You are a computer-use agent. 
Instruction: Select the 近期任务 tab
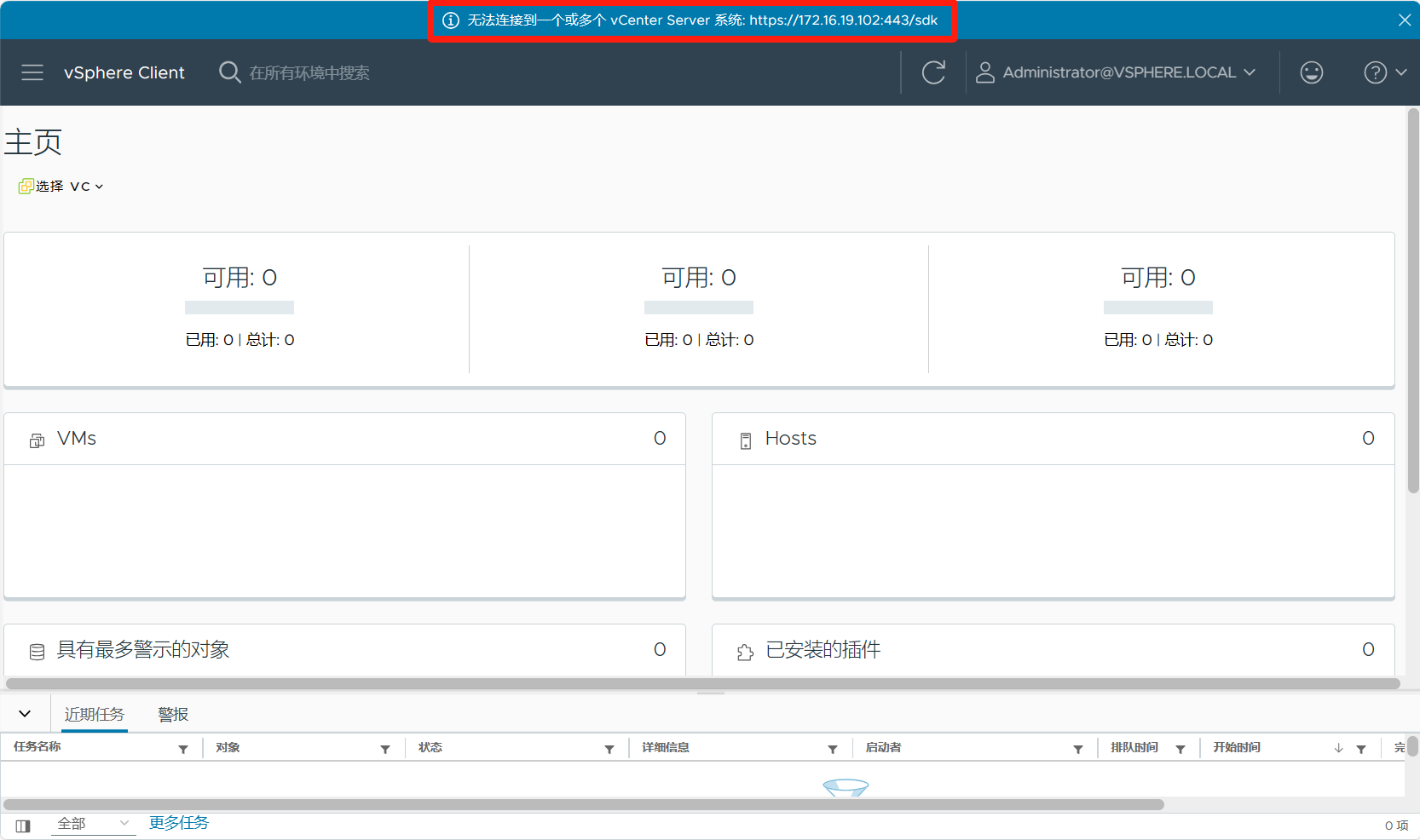click(95, 714)
